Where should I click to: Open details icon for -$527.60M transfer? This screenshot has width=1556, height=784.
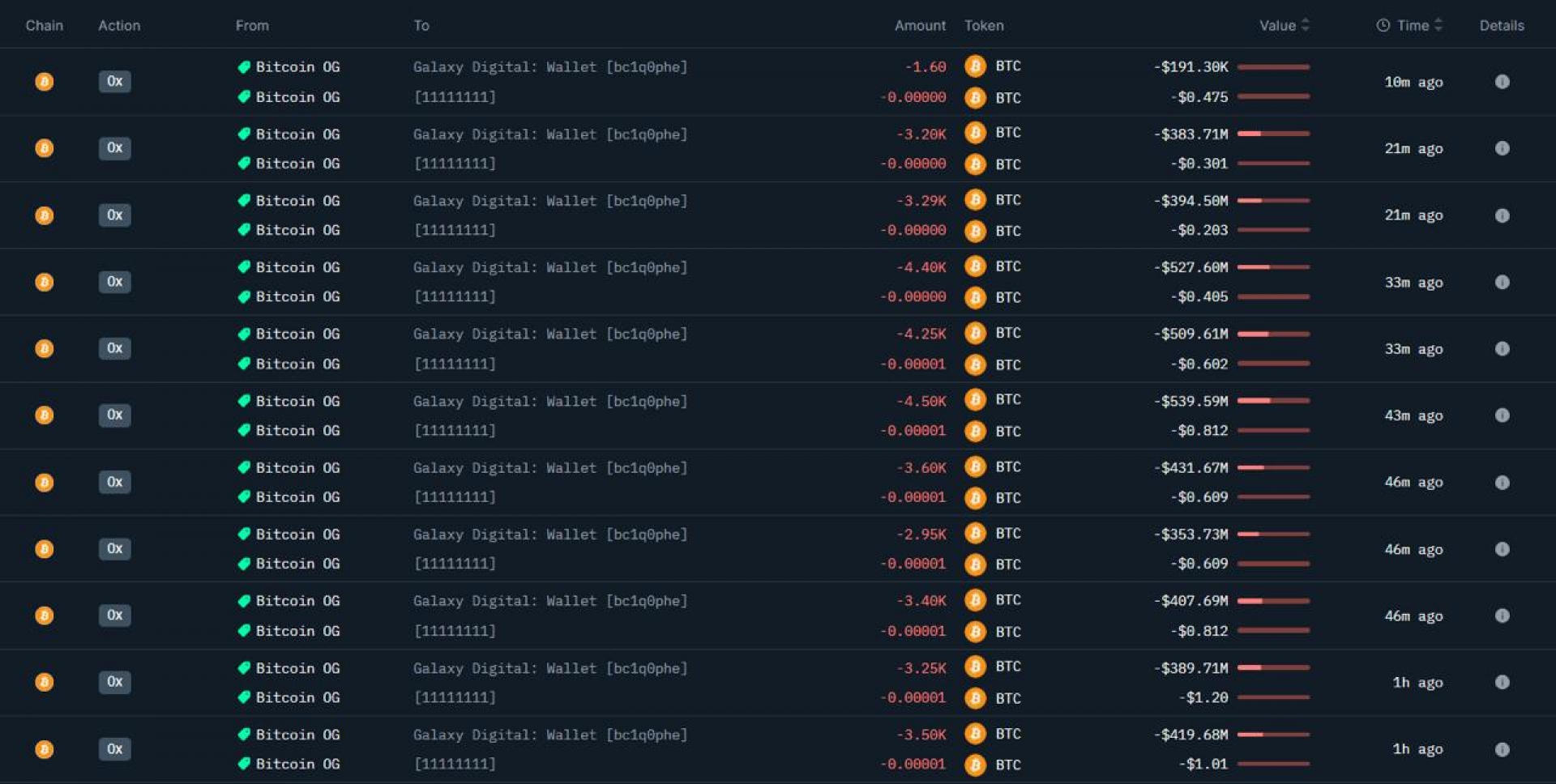coord(1502,282)
